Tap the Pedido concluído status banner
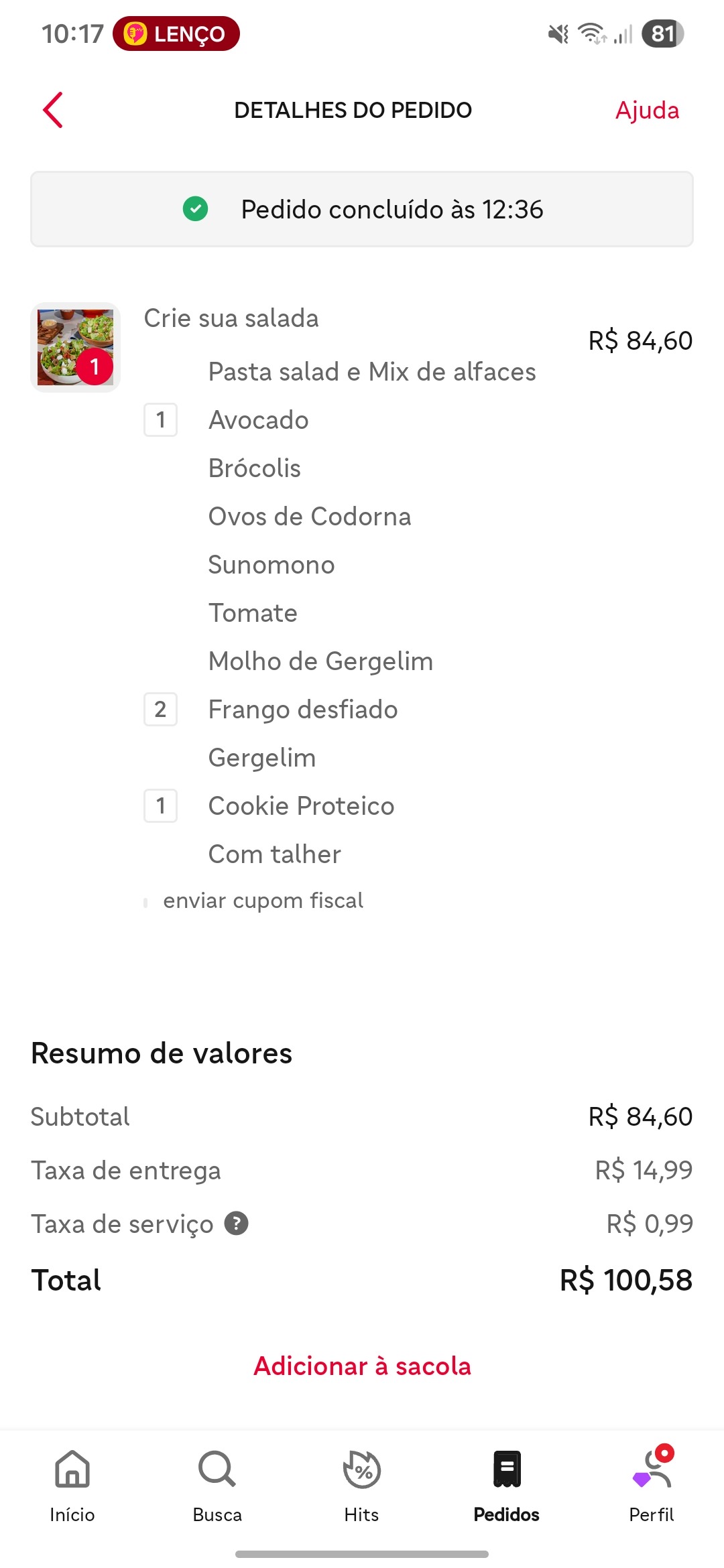 (x=362, y=209)
